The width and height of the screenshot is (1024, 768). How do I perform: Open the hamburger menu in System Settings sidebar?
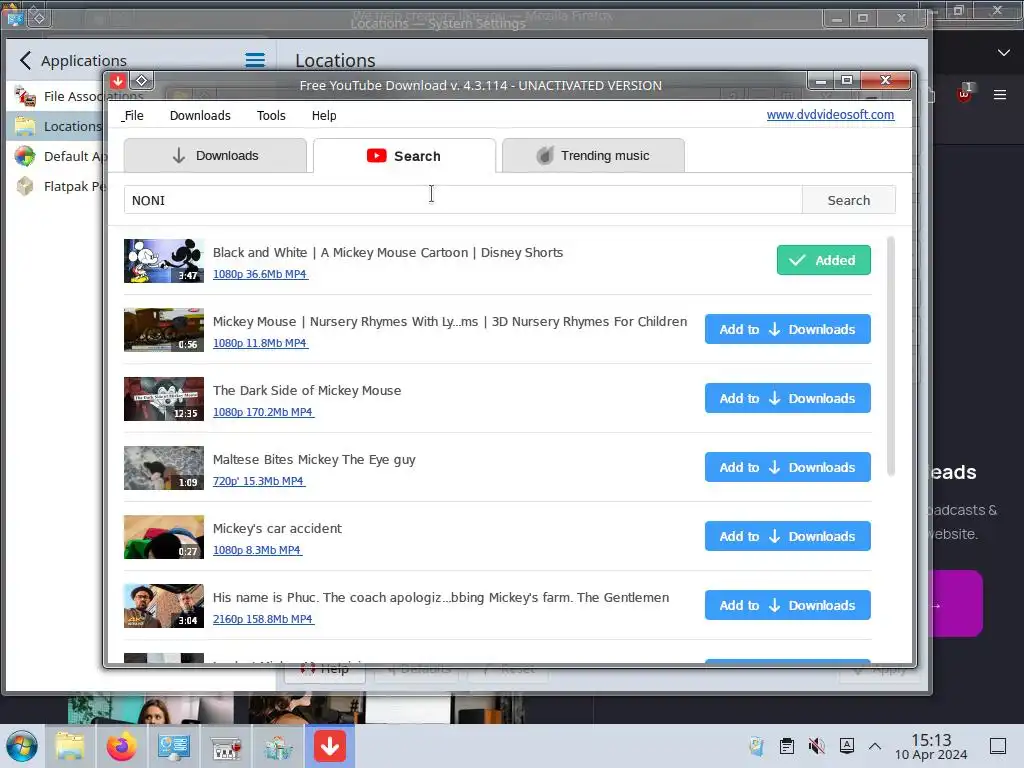point(255,61)
